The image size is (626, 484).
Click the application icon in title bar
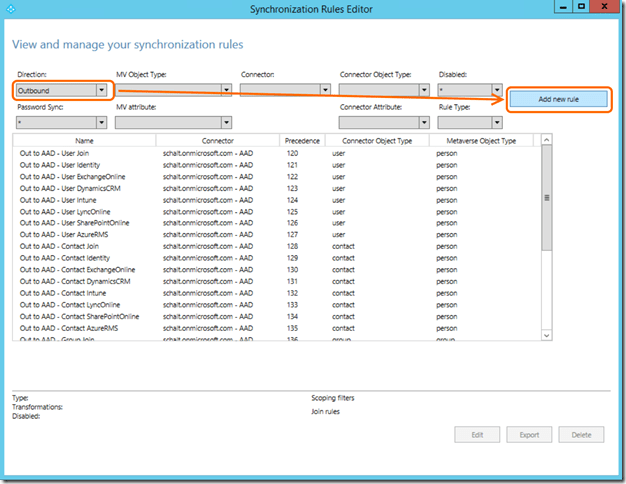tap(10, 9)
